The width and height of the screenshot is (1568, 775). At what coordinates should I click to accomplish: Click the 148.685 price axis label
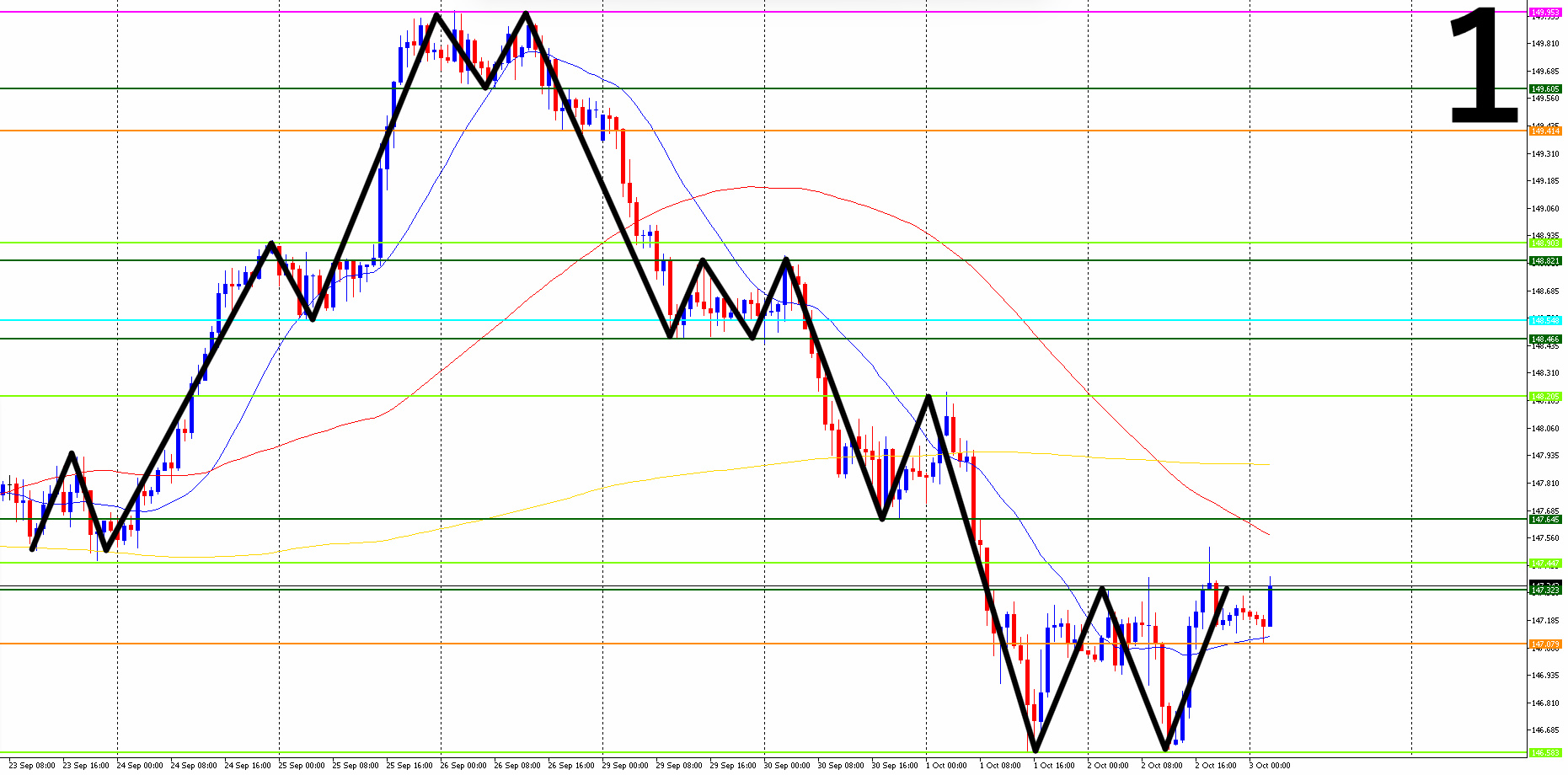pyautogui.click(x=1544, y=291)
